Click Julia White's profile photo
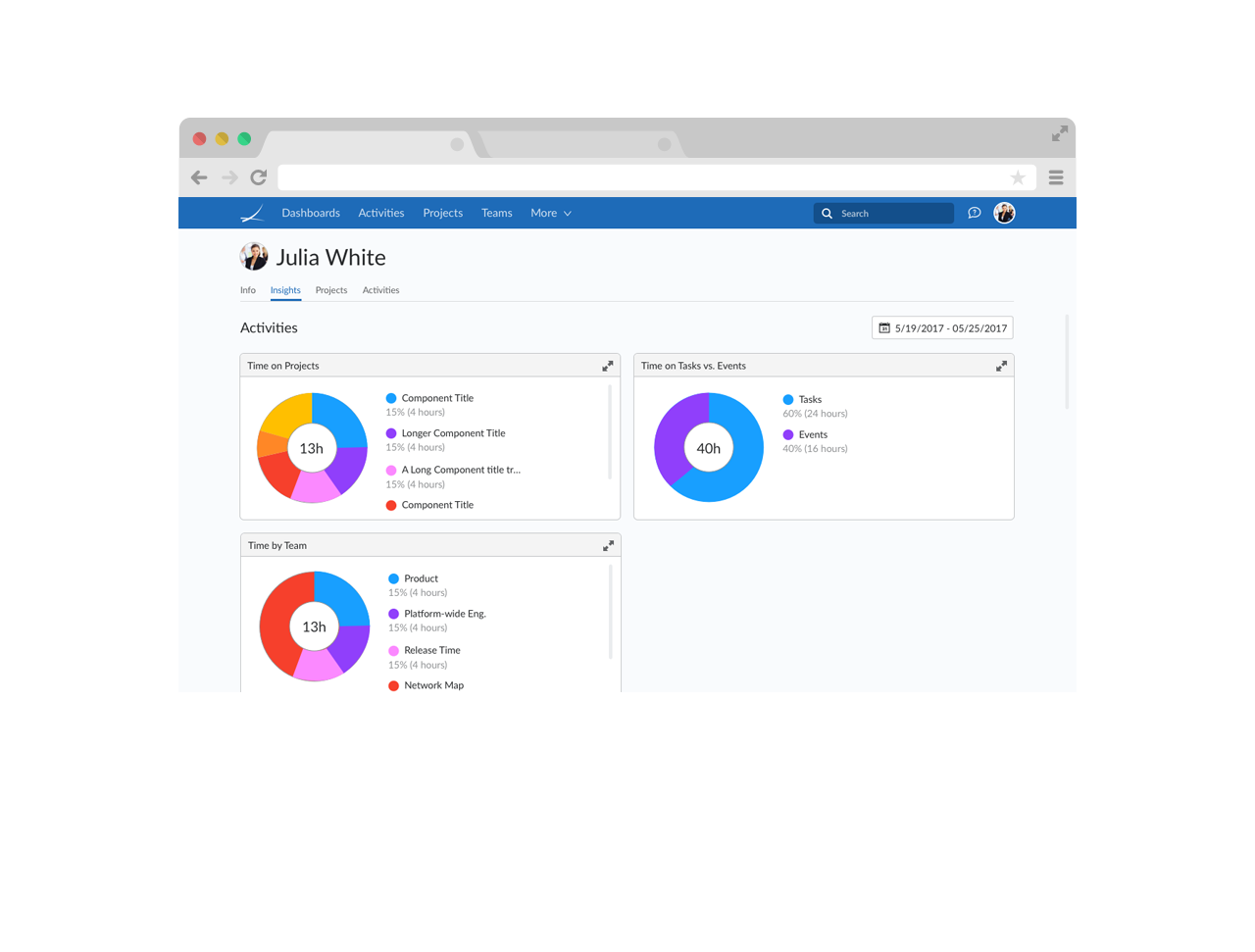1255x952 pixels. click(x=254, y=257)
